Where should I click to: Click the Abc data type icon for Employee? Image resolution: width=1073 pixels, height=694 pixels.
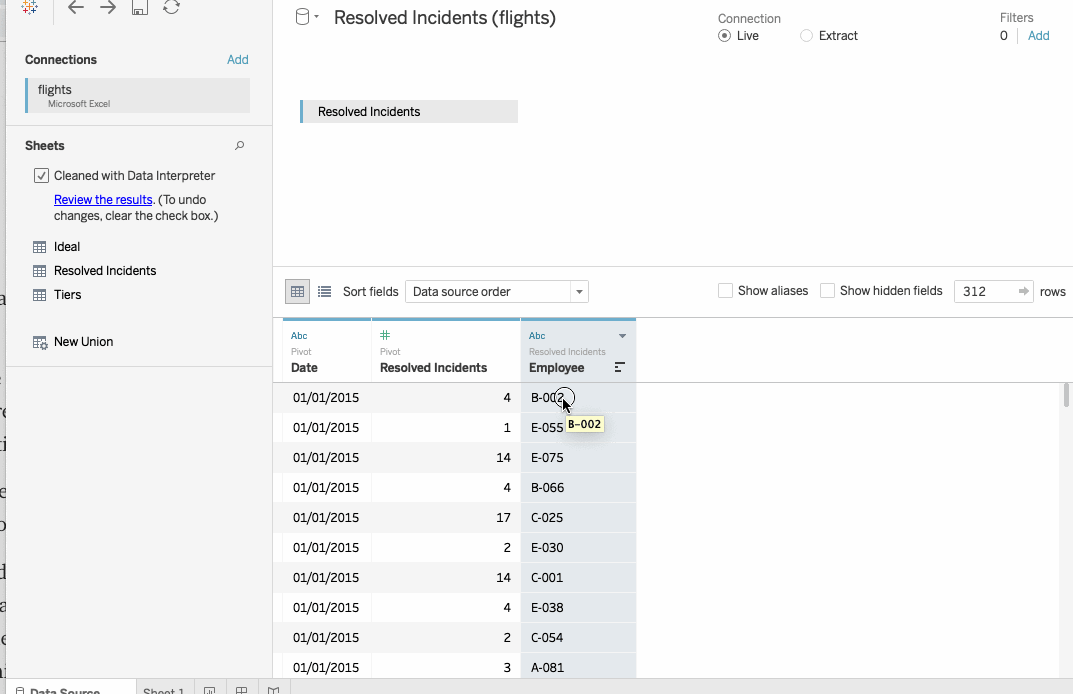click(537, 335)
